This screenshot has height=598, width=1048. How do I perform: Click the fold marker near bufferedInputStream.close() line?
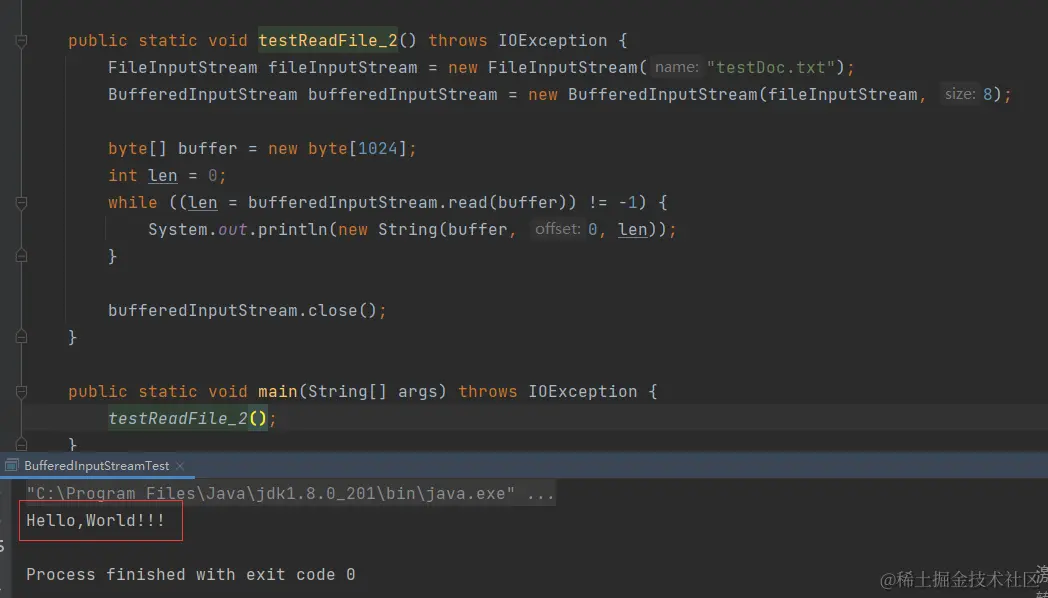pos(20,310)
